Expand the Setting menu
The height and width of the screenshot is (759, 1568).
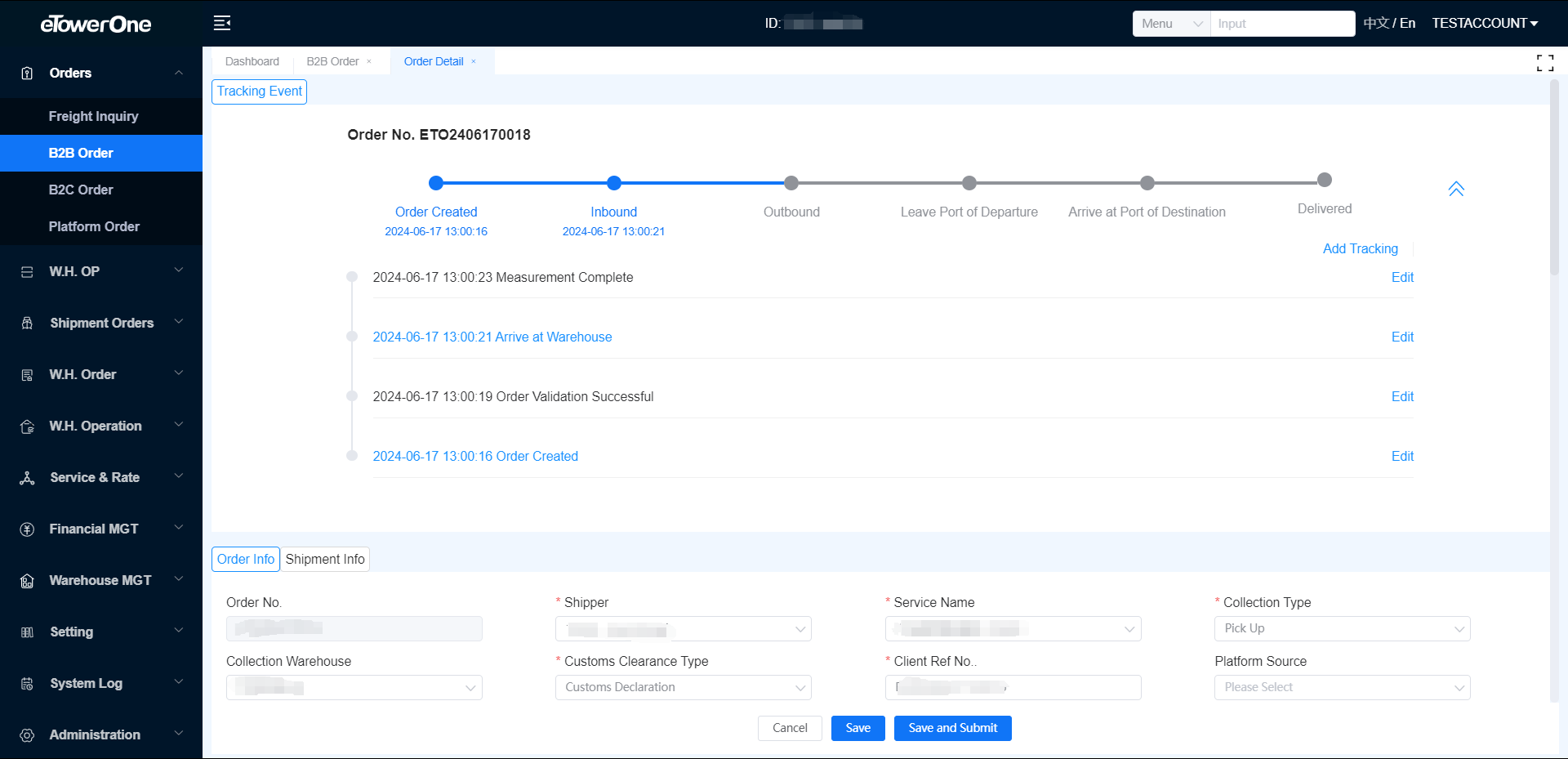(178, 631)
